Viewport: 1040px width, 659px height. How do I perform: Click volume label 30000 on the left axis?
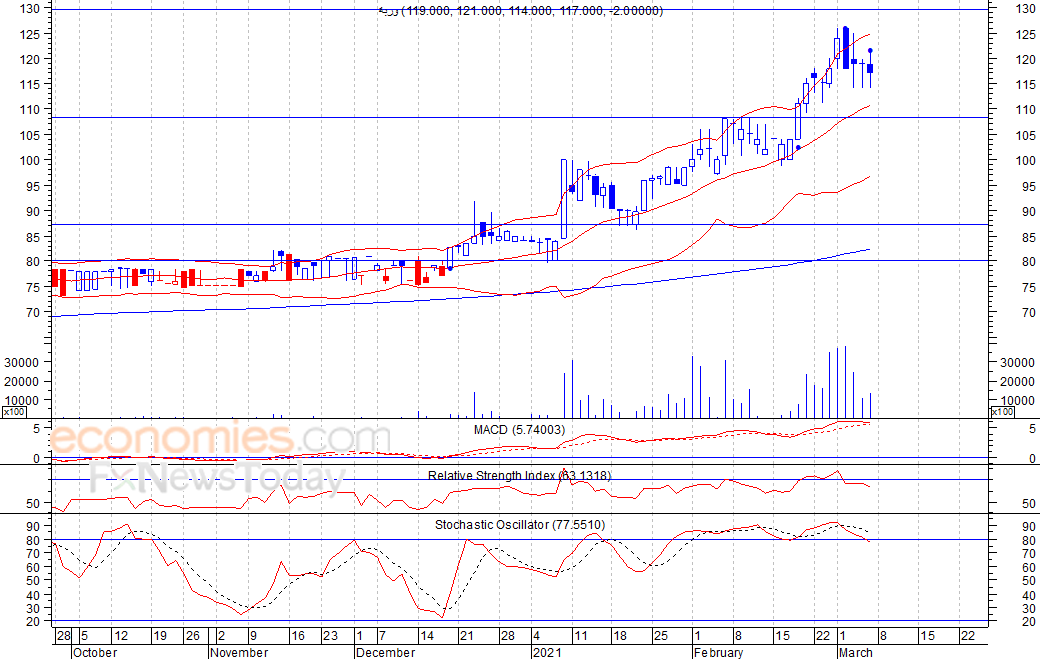point(22,363)
